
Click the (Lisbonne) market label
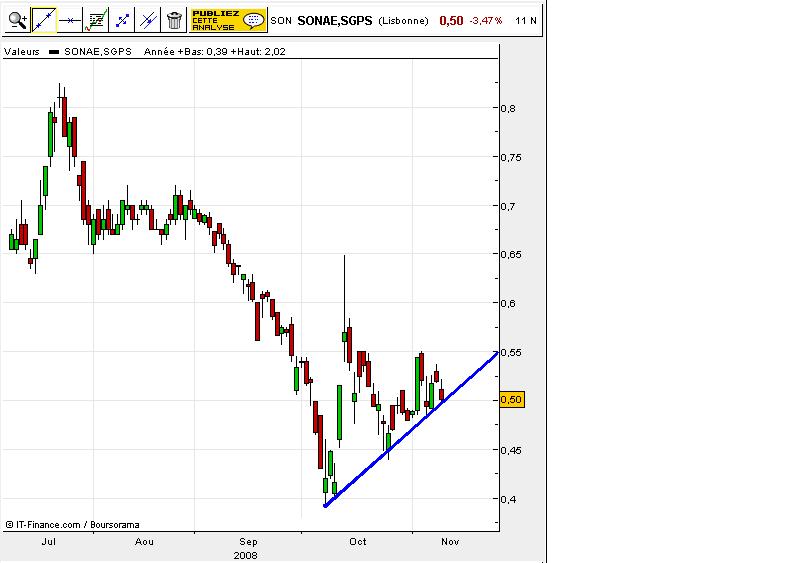coord(403,21)
